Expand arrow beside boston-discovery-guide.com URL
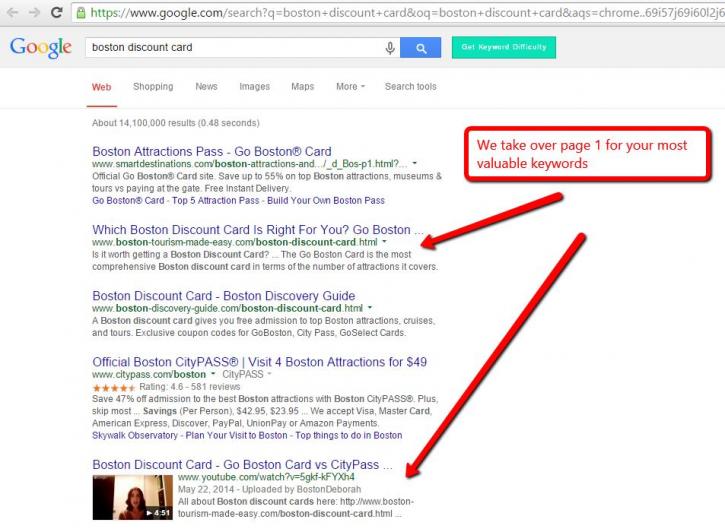This screenshot has height=529, width=725. click(x=370, y=308)
